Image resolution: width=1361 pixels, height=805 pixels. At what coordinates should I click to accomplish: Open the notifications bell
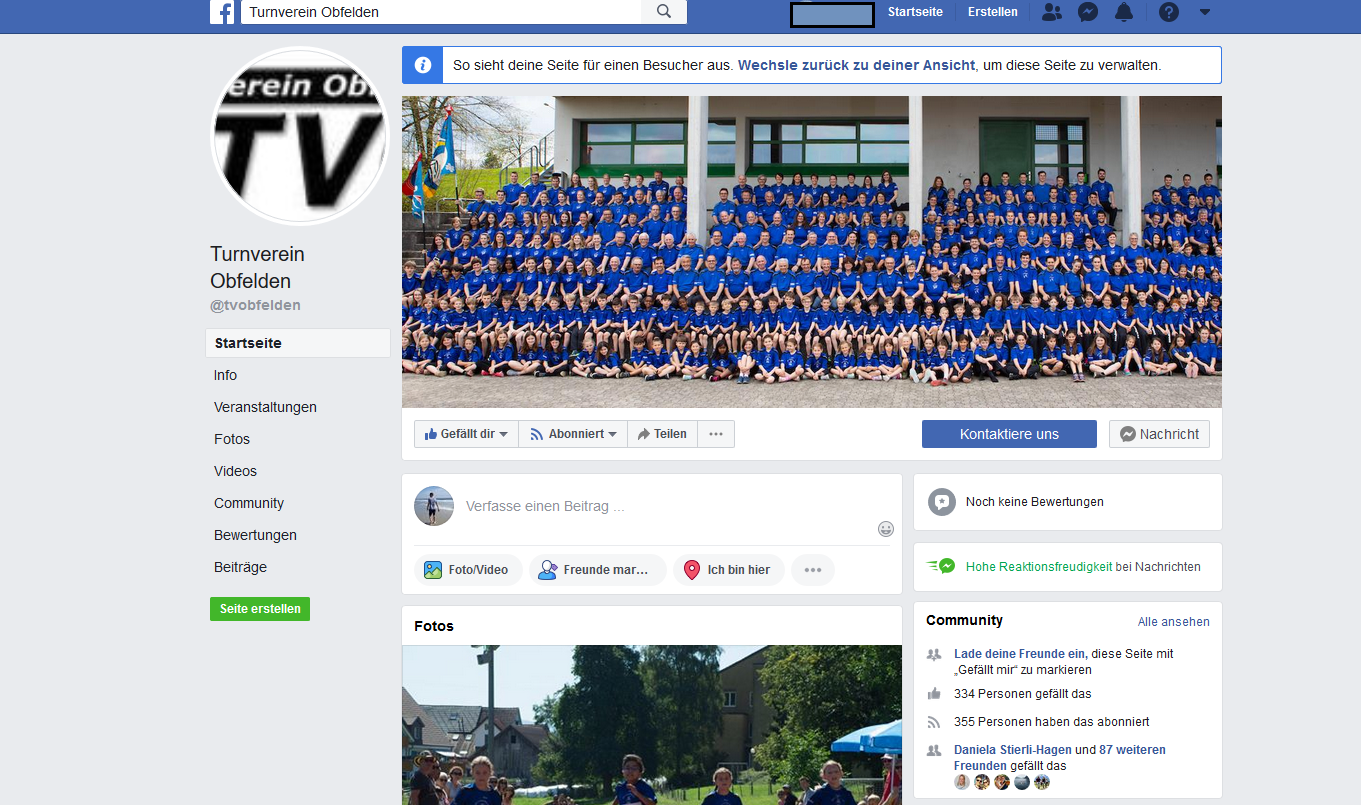click(1124, 12)
